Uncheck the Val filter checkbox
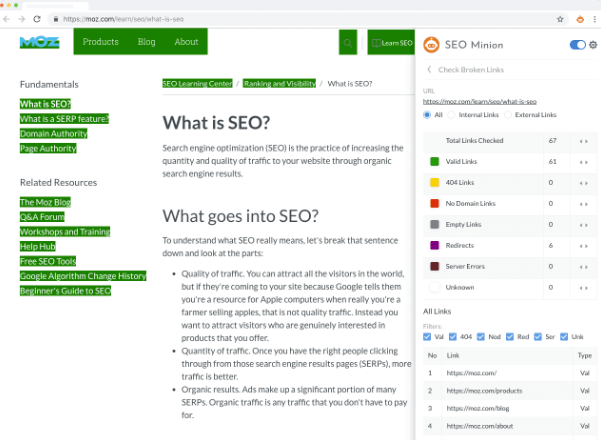 tap(427, 337)
